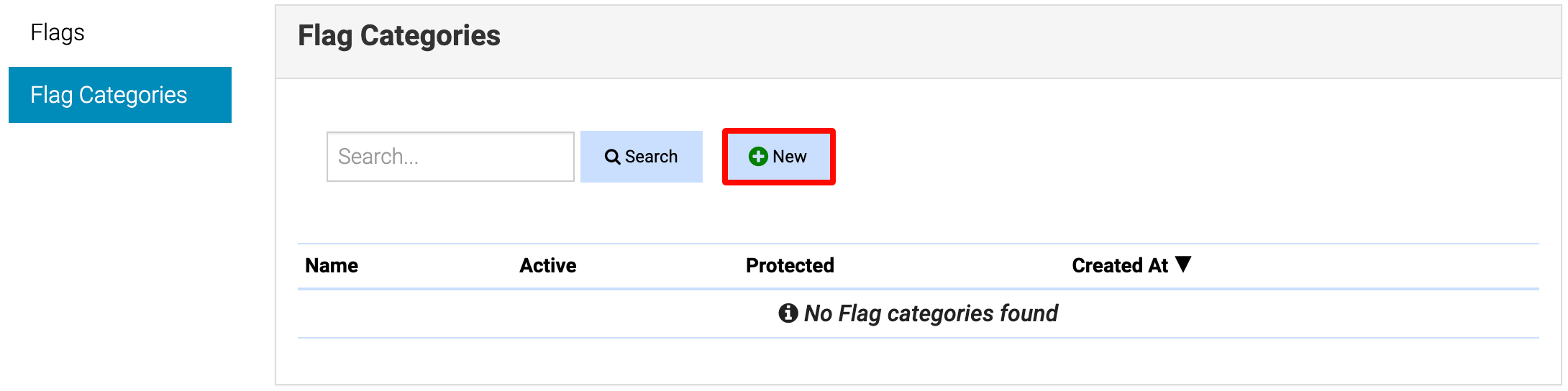Click the 'No Flag categories found' message
Screen dimensions: 1568x391
click(931, 313)
